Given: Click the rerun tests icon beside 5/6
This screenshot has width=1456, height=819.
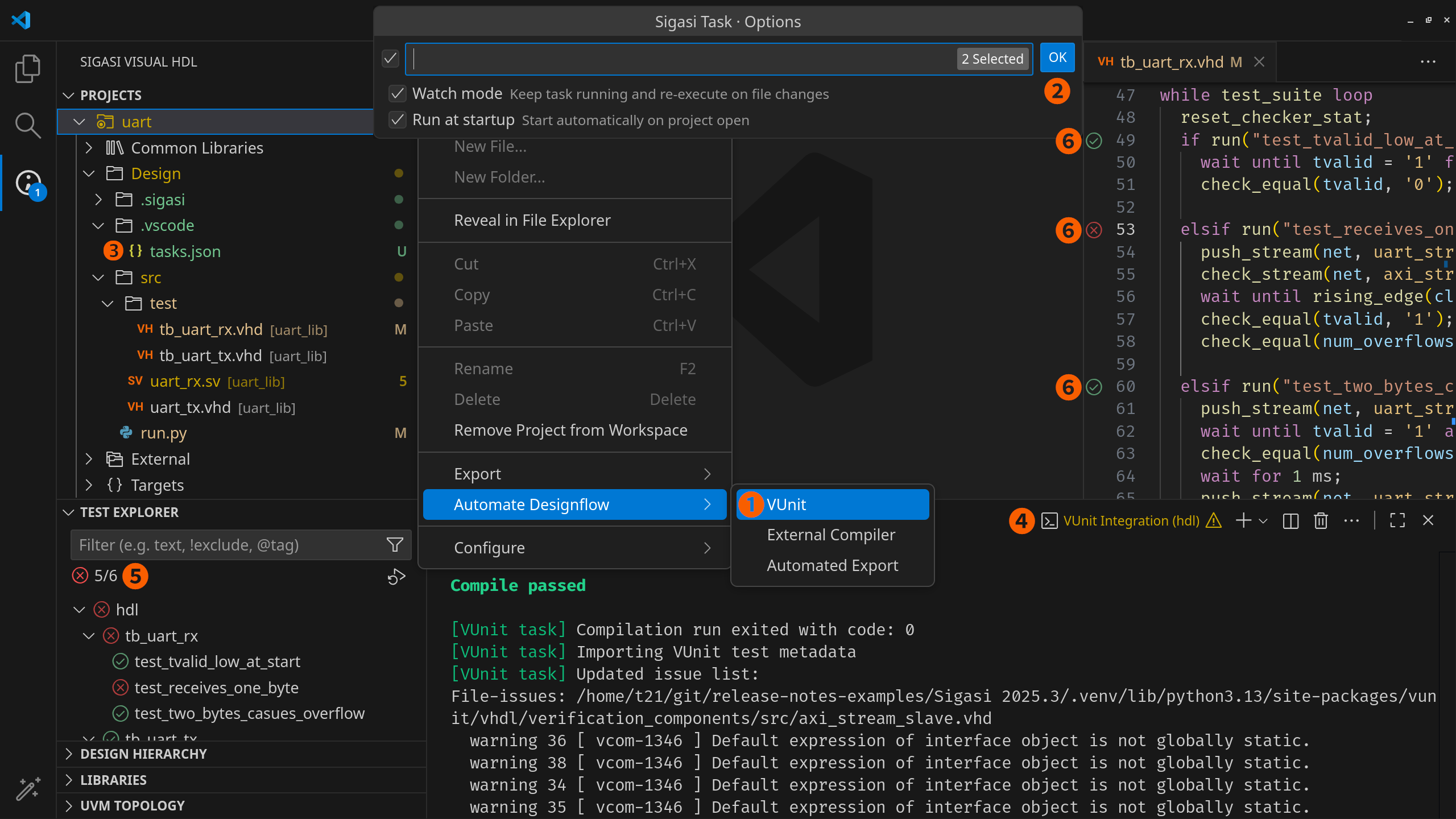Looking at the screenshot, I should point(396,577).
